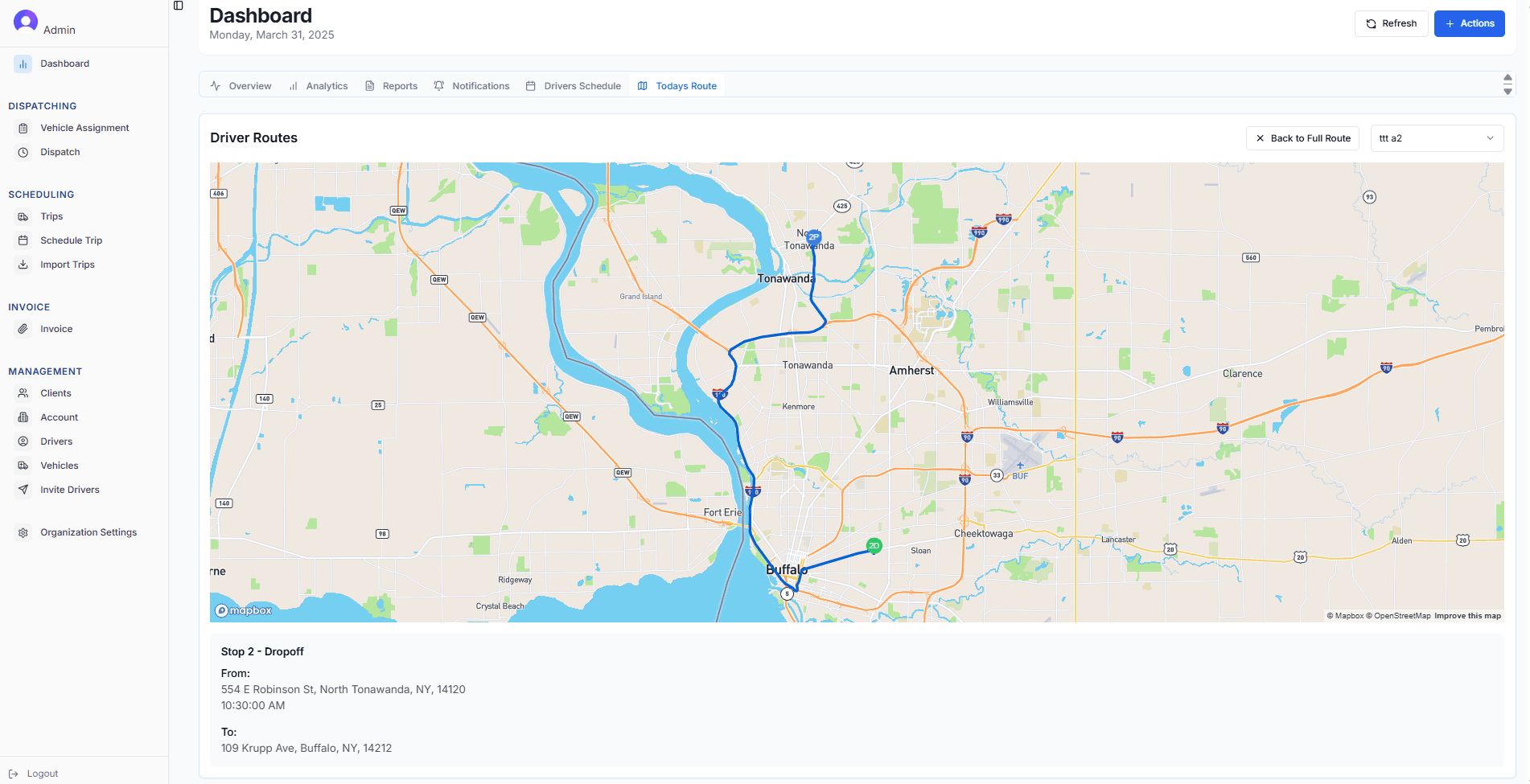1530x784 pixels.
Task: Open the "ttt a2" driver dropdown
Action: (1437, 138)
